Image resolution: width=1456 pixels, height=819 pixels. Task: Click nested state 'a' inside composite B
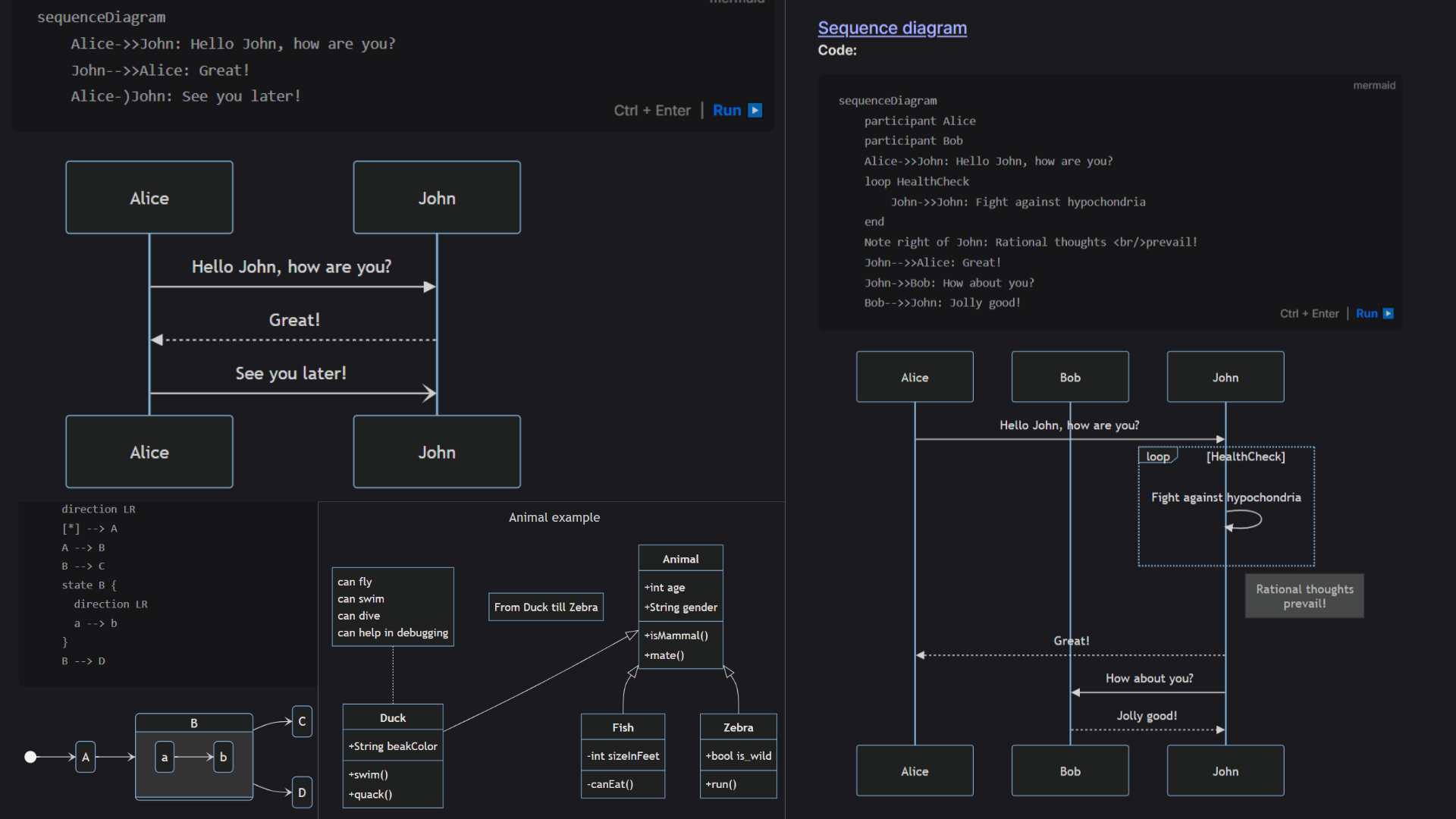click(165, 757)
